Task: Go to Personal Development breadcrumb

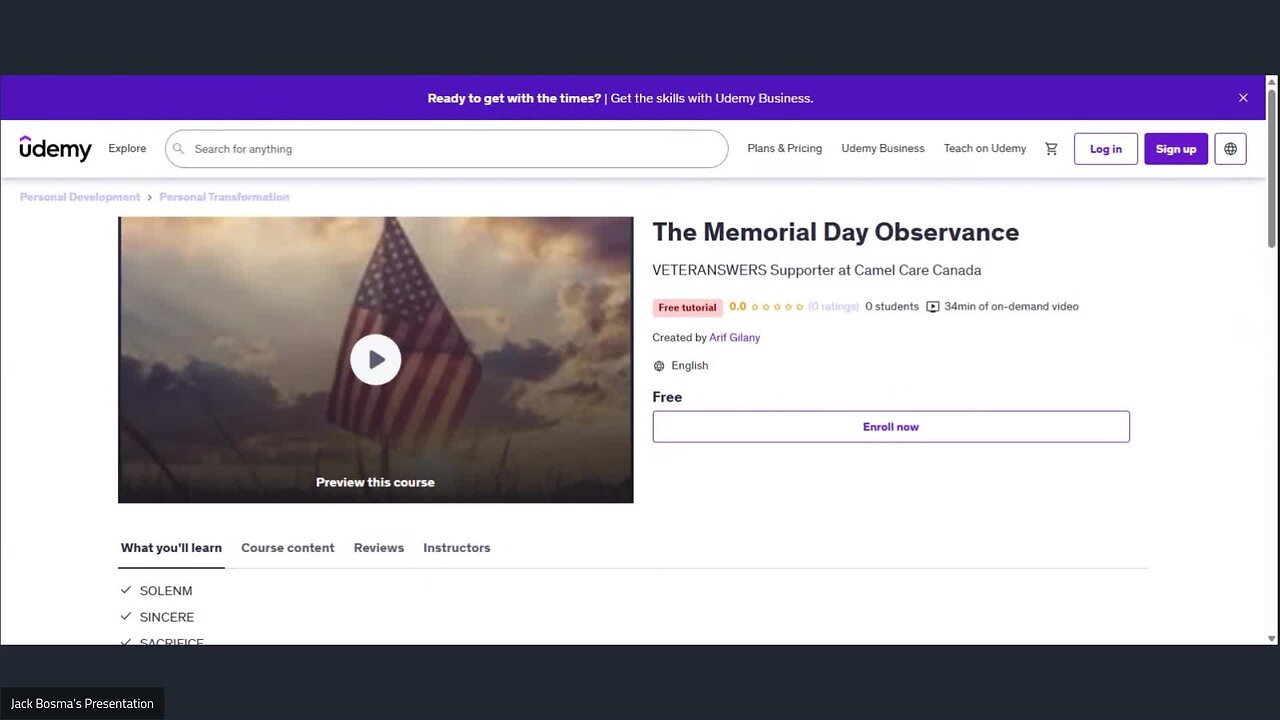Action: [80, 197]
